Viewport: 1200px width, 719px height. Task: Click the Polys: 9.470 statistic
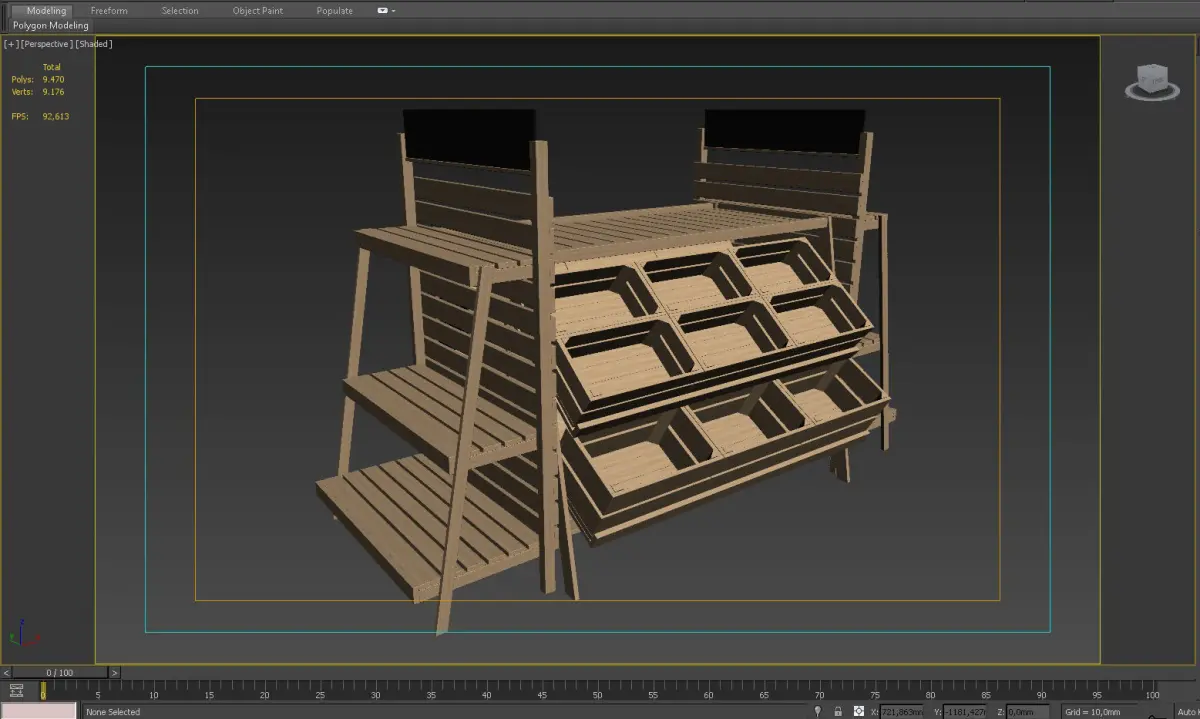coord(37,79)
